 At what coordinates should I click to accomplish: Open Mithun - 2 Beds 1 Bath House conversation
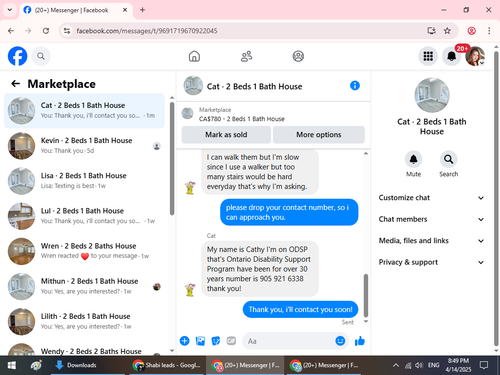(84, 286)
